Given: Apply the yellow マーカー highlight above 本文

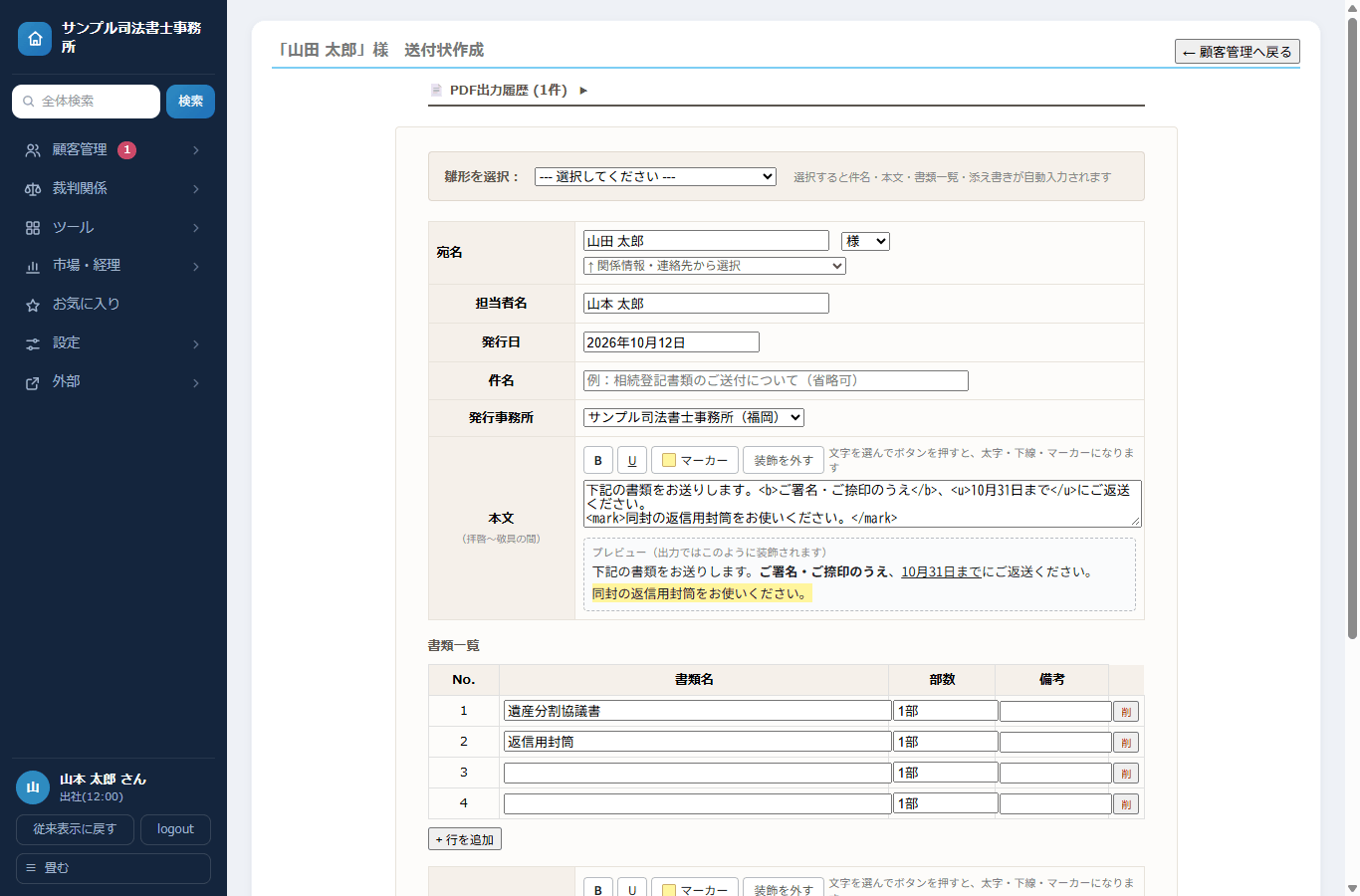Looking at the screenshot, I should [695, 460].
